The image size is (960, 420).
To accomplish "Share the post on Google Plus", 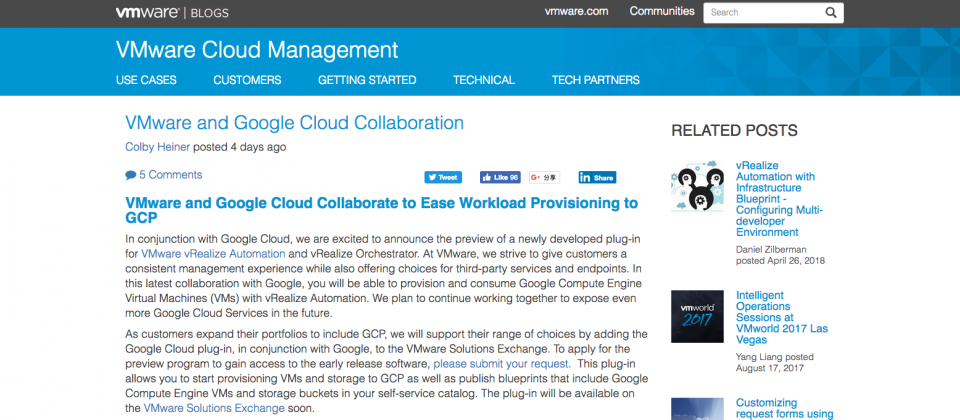I will point(544,178).
